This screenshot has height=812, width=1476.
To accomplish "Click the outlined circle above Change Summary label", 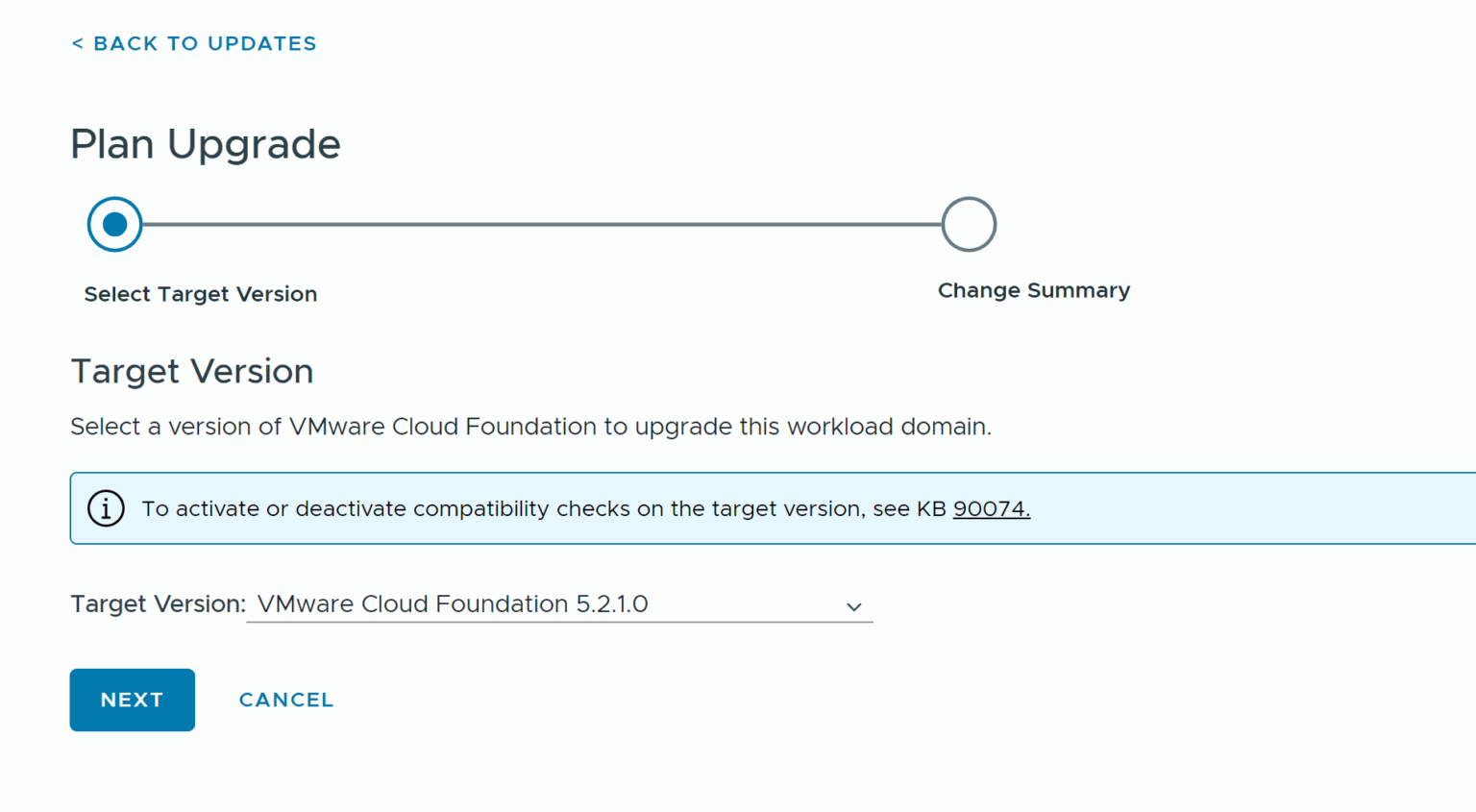I will point(969,224).
